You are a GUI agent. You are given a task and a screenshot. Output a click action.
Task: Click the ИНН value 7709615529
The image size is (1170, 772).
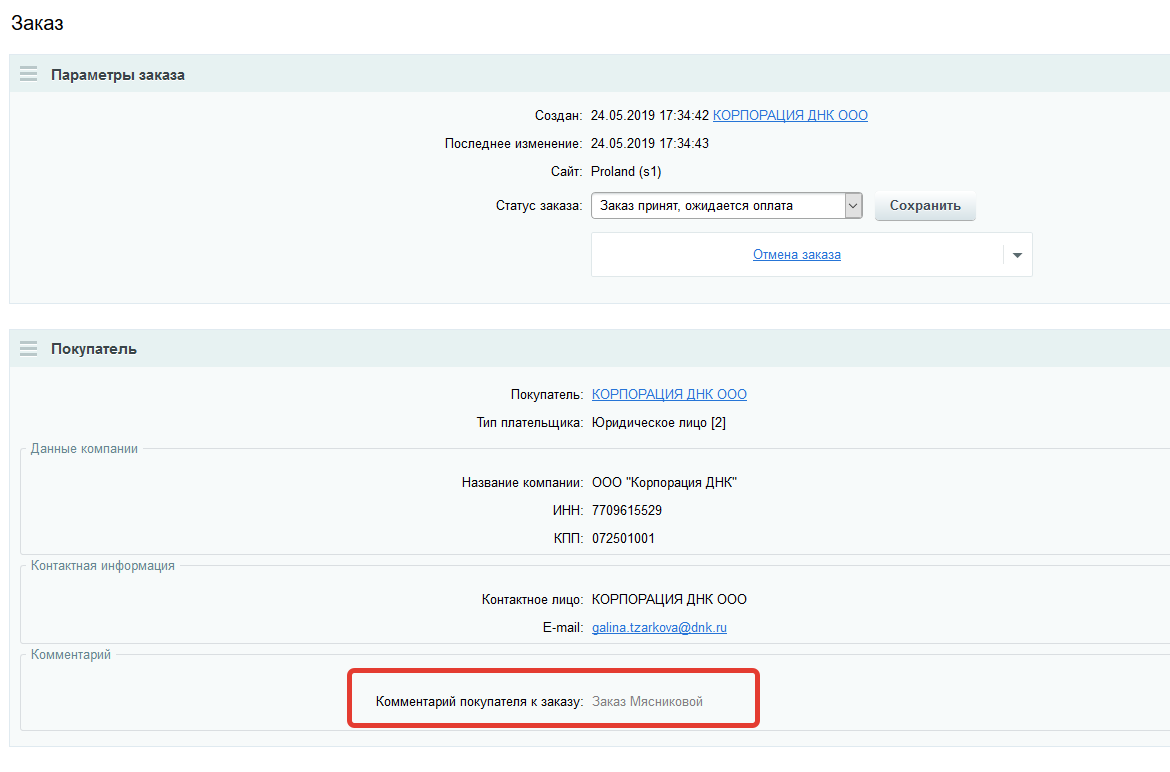627,511
